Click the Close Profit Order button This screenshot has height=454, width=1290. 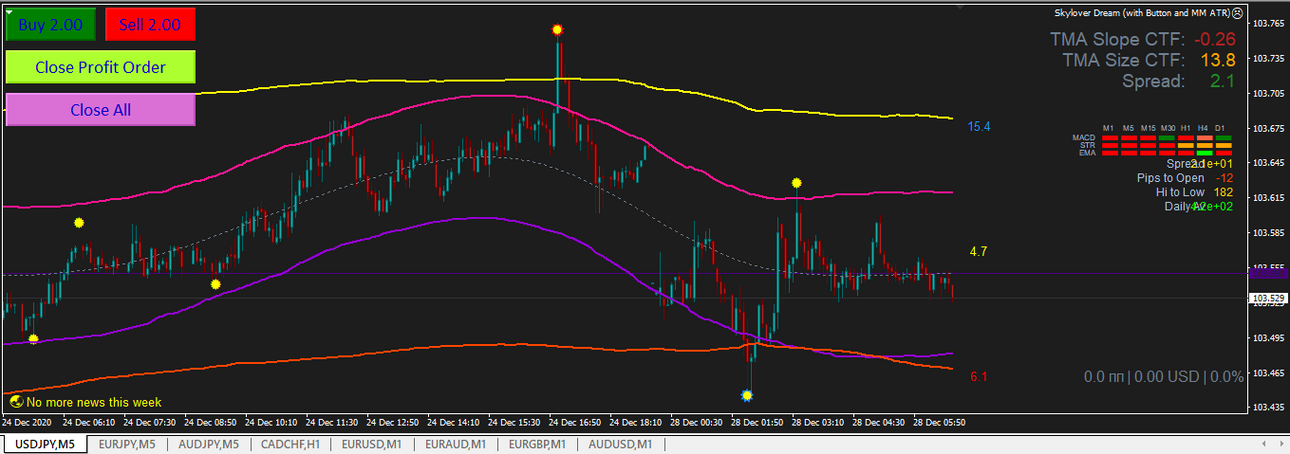[x=100, y=67]
